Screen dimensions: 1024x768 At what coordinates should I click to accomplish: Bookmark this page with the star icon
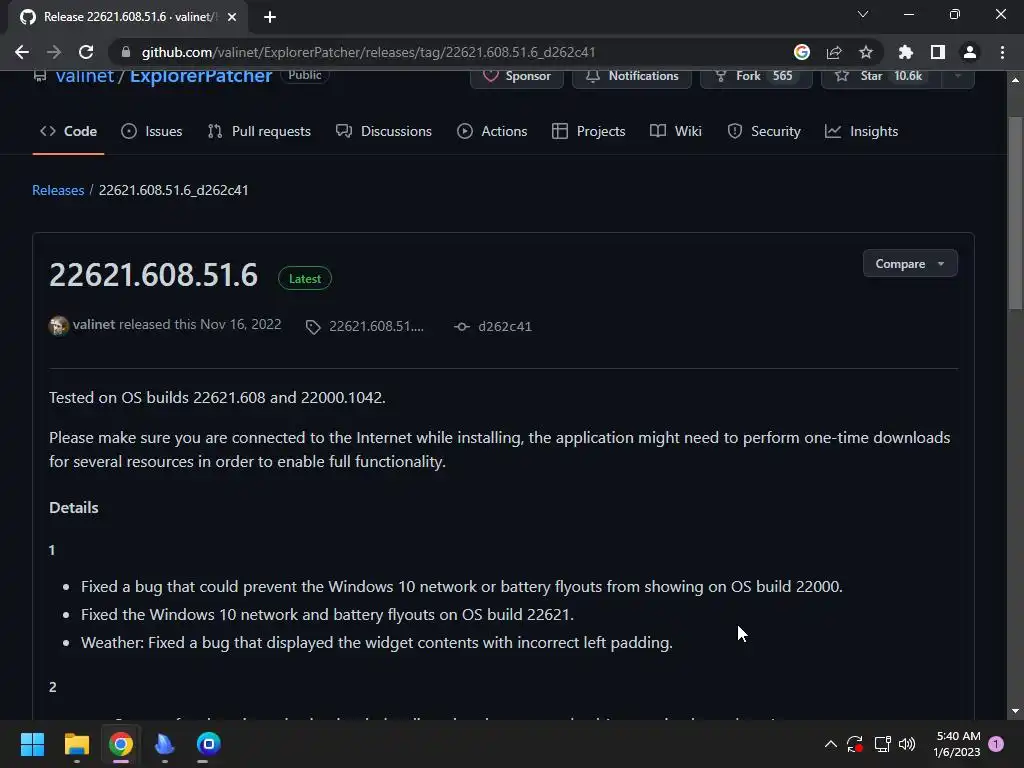click(866, 52)
